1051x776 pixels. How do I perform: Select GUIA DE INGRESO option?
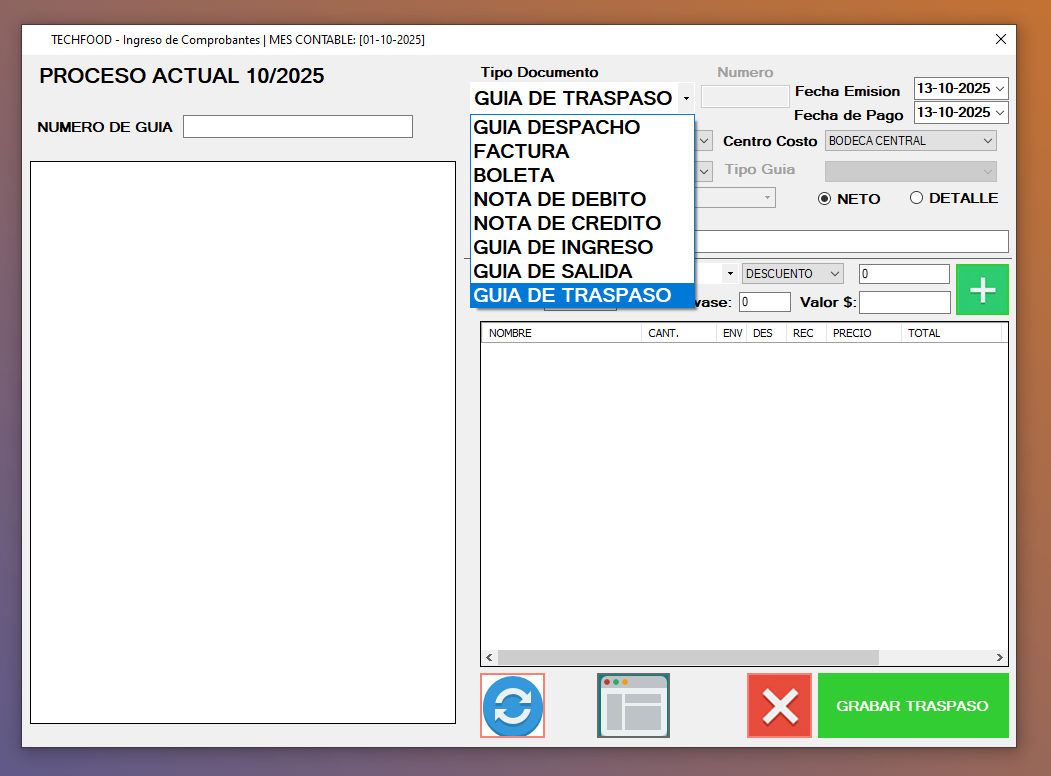[563, 247]
